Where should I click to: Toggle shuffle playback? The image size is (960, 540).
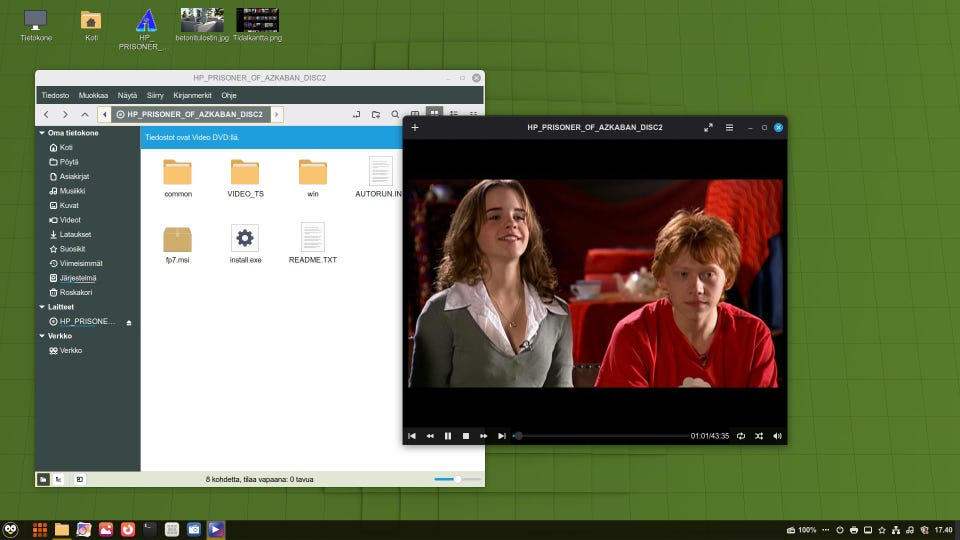[759, 436]
